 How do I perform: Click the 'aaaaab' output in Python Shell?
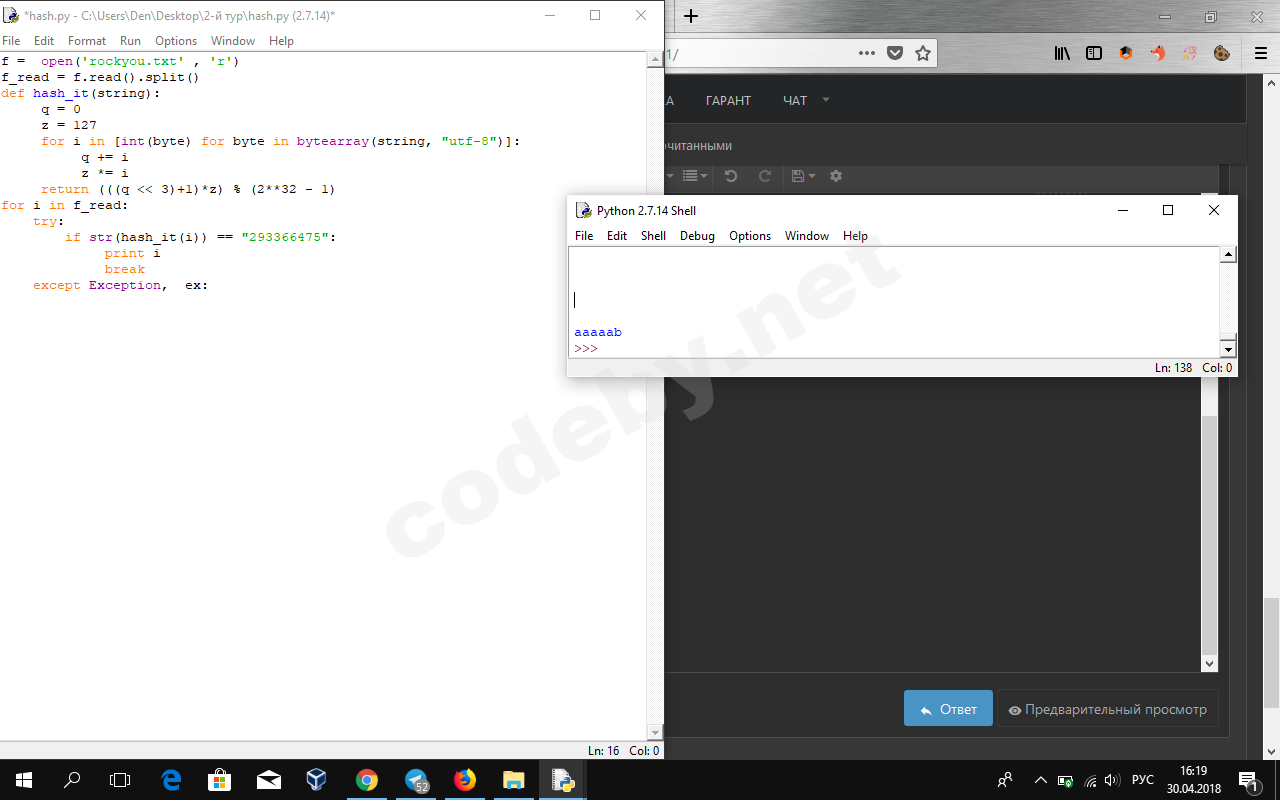click(598, 332)
